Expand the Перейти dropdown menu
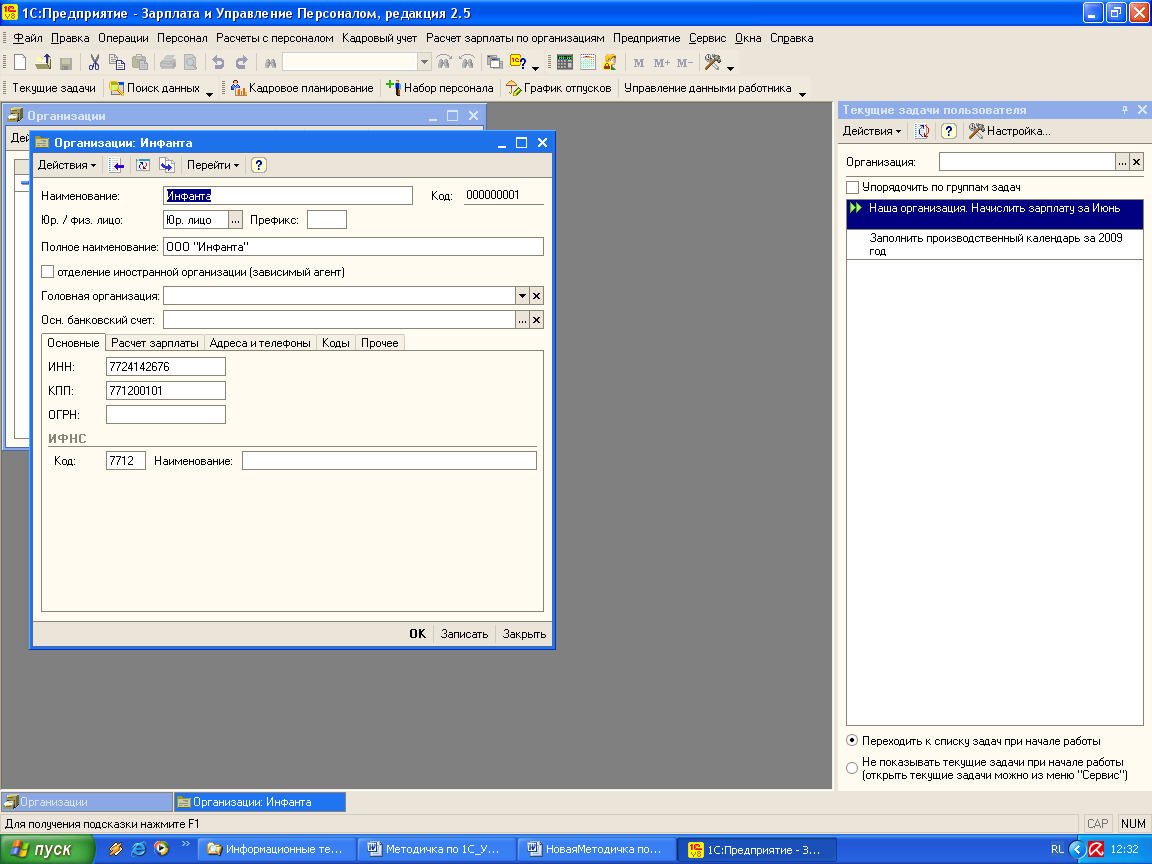 pyautogui.click(x=213, y=165)
